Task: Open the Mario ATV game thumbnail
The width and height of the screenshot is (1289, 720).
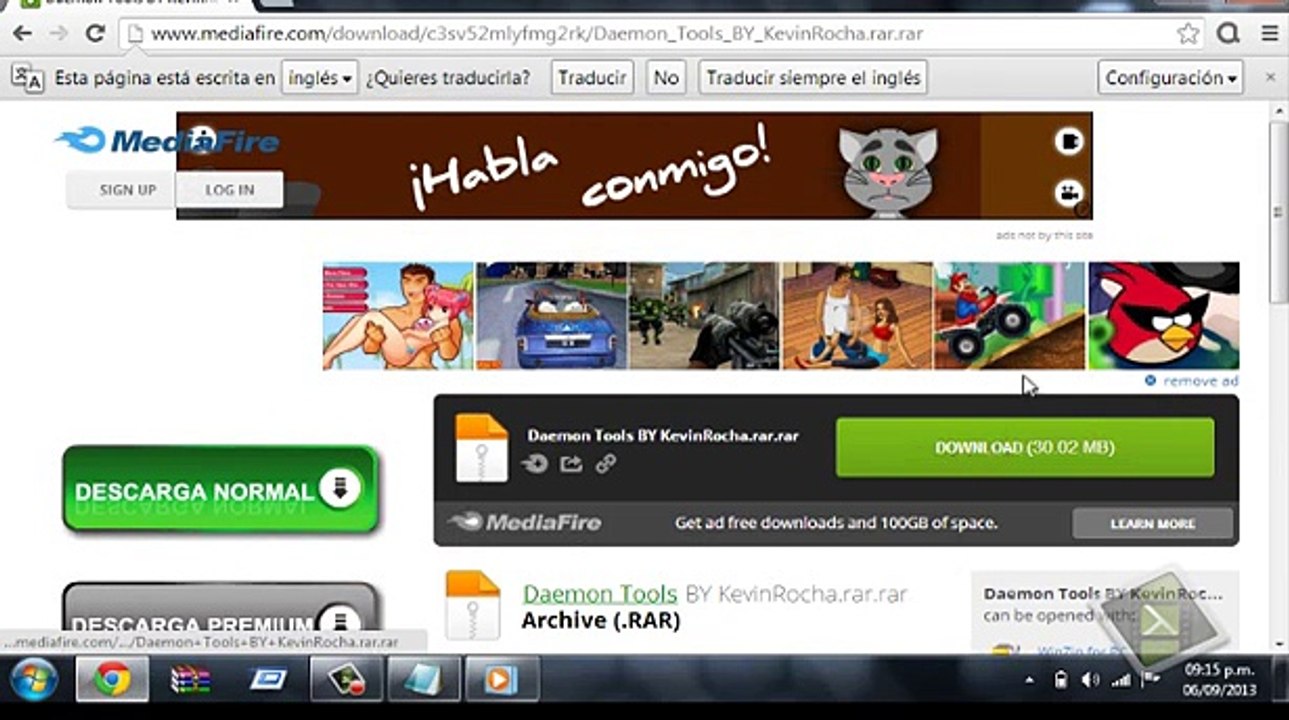Action: click(1010, 316)
